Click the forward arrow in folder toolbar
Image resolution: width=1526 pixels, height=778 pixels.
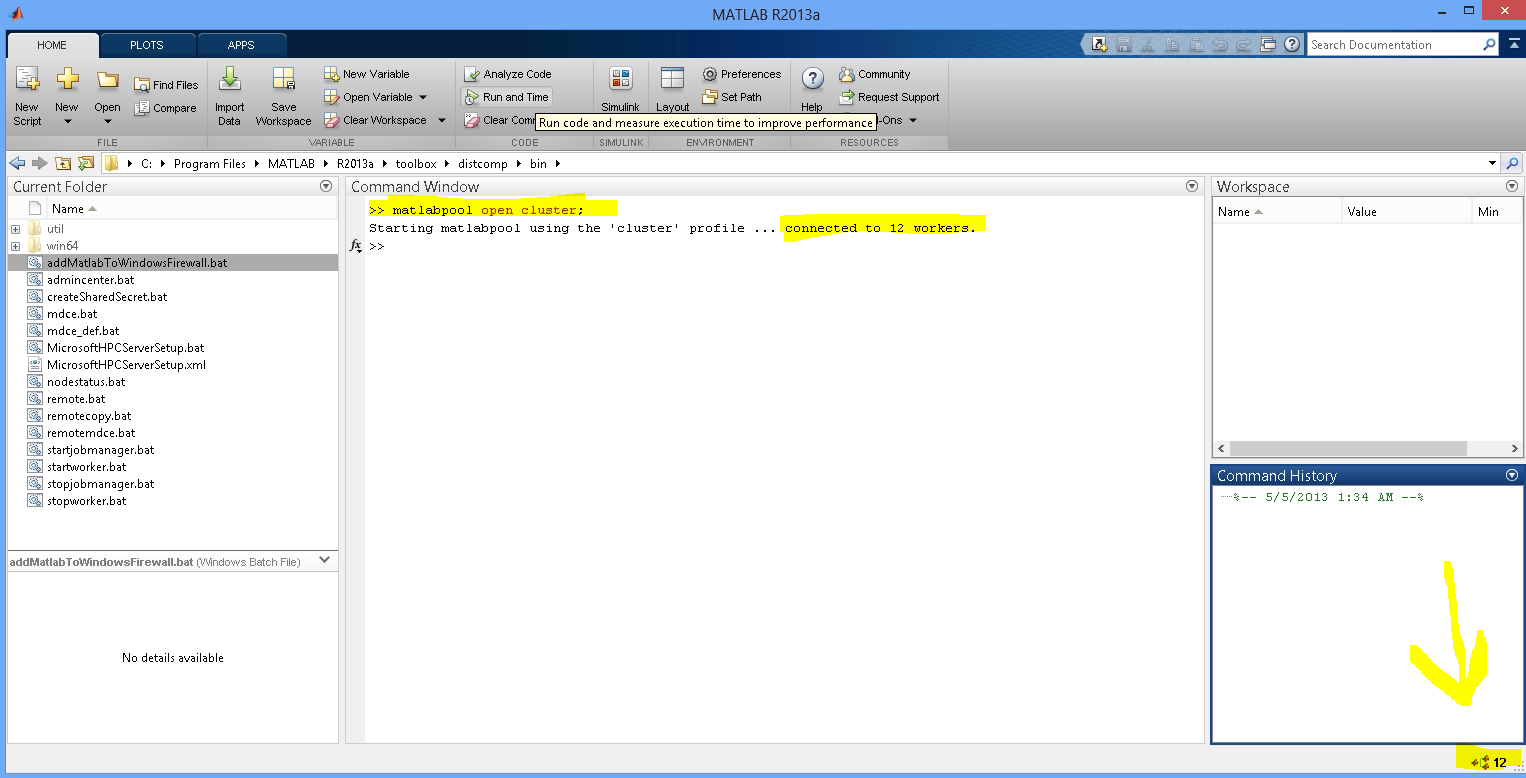[40, 163]
